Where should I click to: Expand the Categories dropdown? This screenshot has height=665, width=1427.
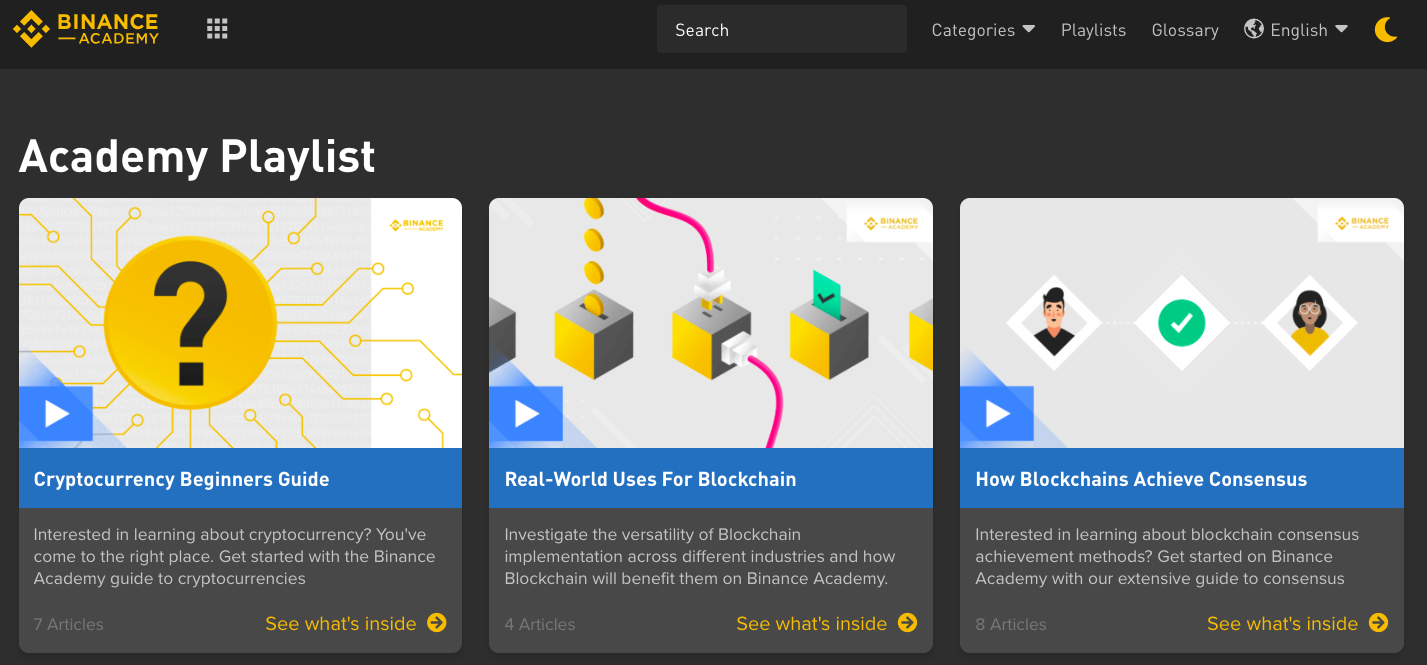pos(983,30)
